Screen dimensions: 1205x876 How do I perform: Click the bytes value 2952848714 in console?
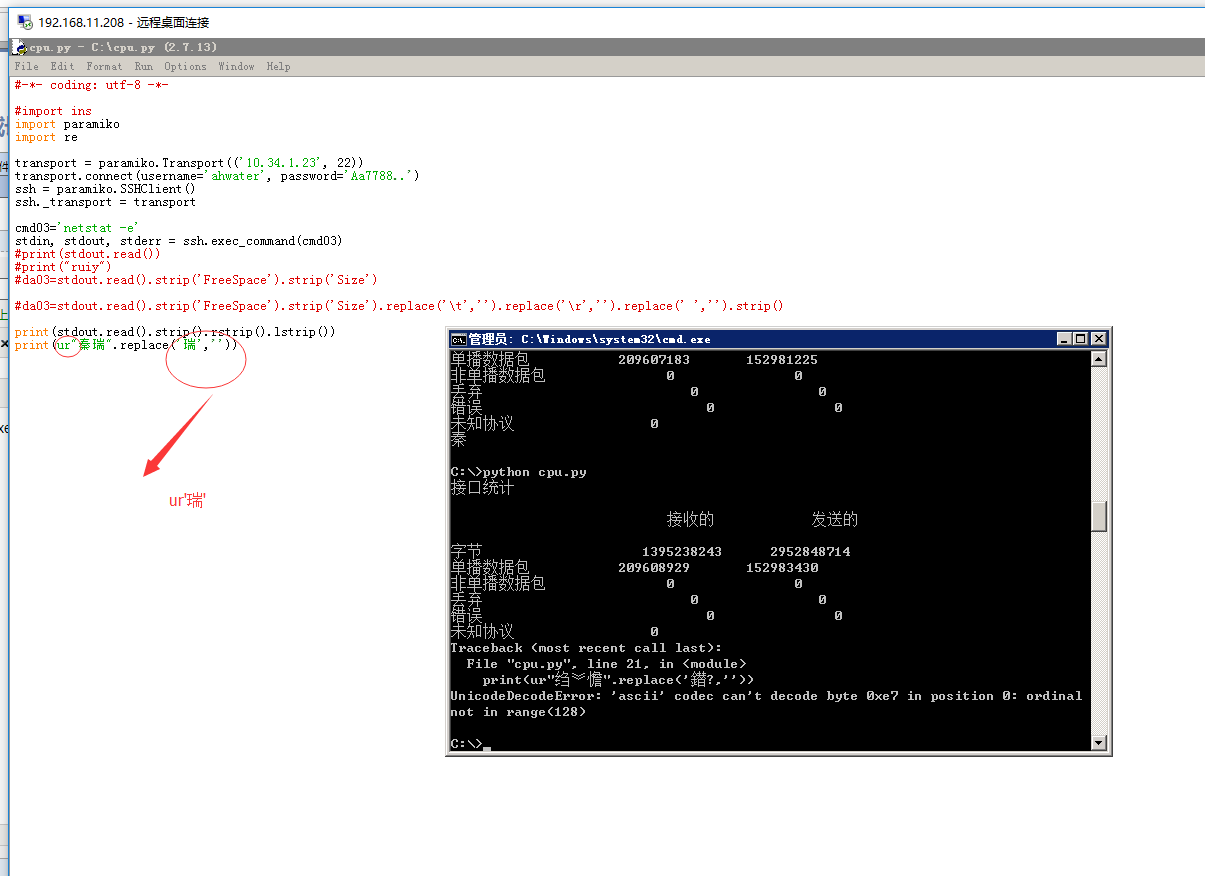point(810,552)
